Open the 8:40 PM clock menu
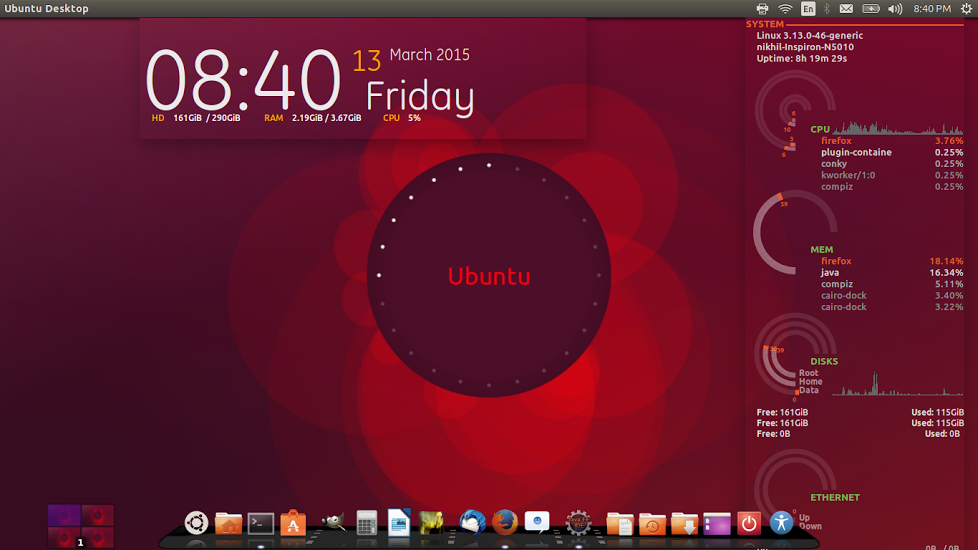Image resolution: width=978 pixels, height=550 pixels. tap(932, 9)
